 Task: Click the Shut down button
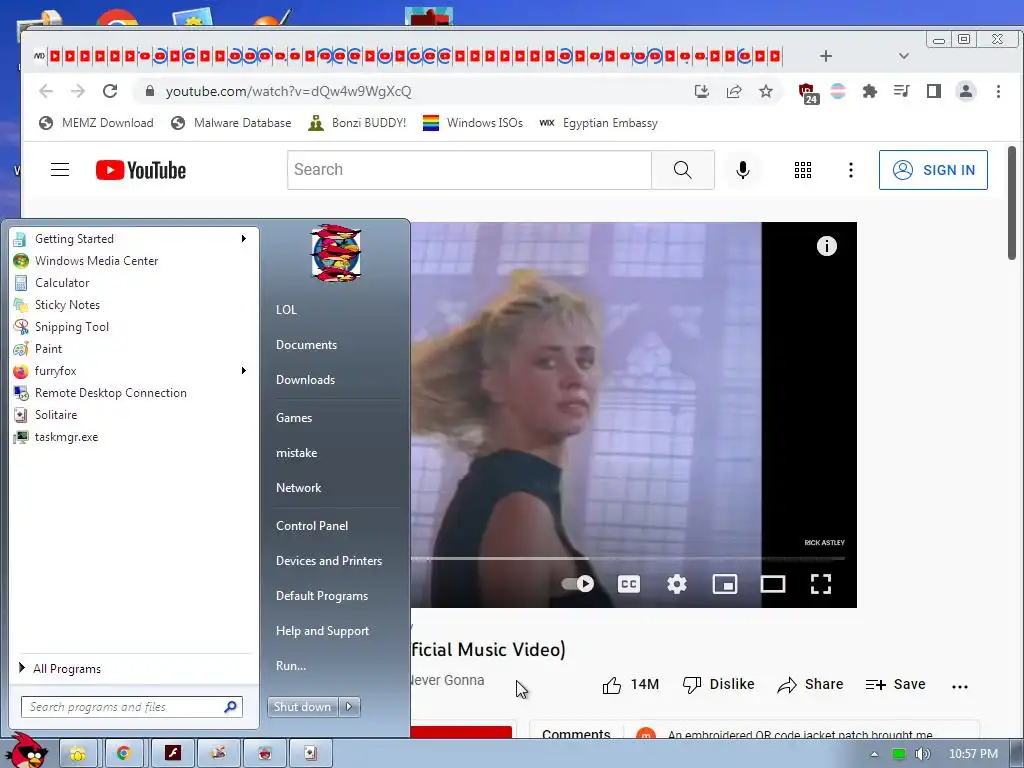(302, 707)
